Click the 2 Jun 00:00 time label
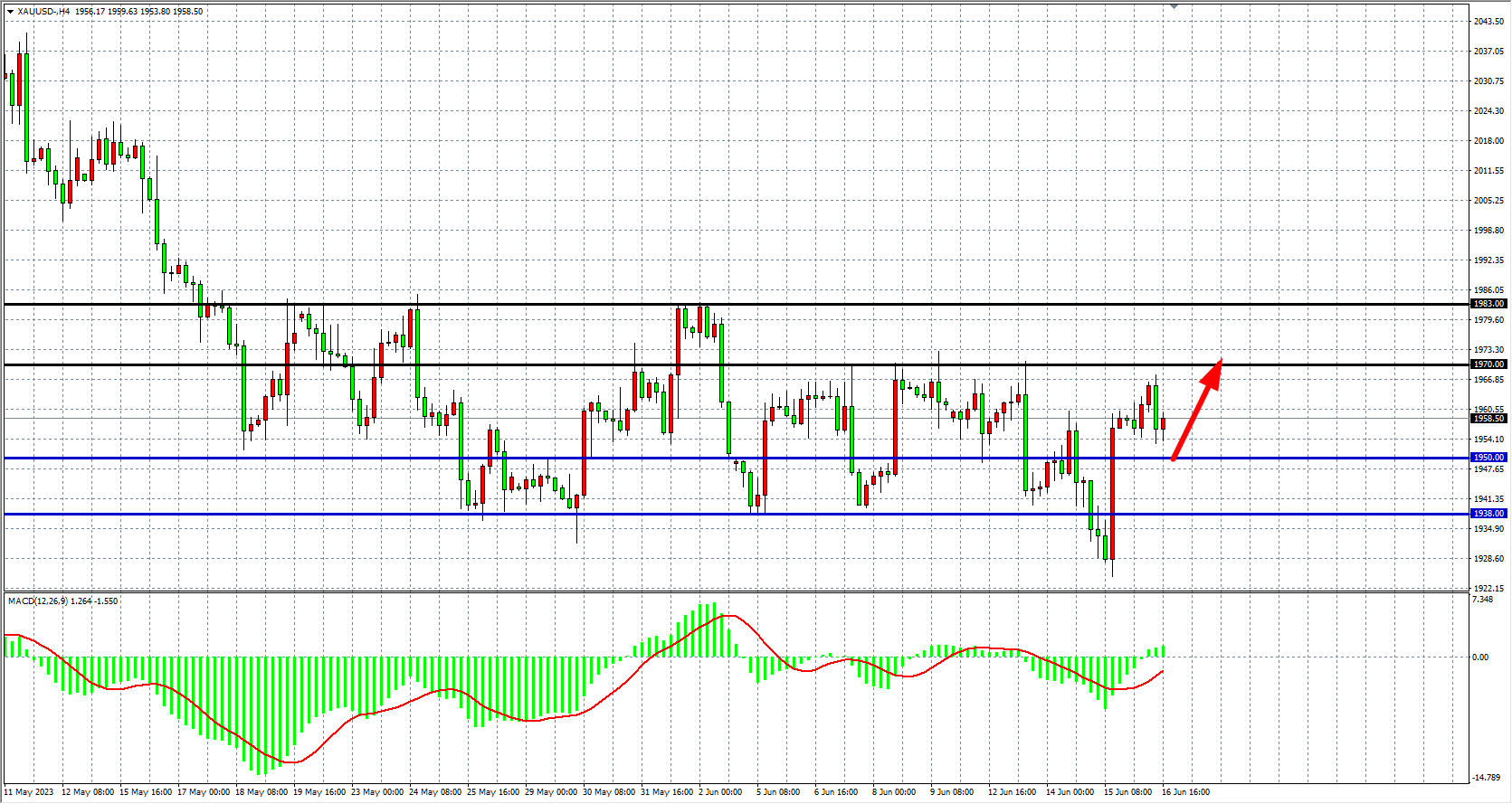The height and width of the screenshot is (804, 1512). click(720, 792)
